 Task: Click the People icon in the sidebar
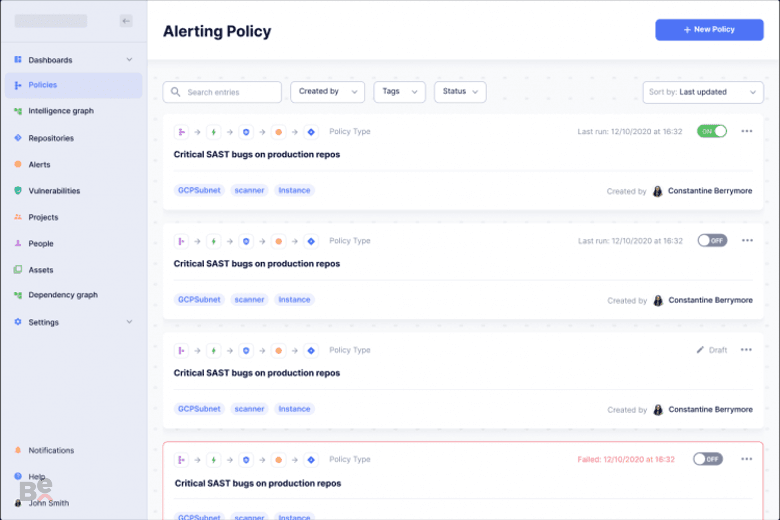point(18,243)
